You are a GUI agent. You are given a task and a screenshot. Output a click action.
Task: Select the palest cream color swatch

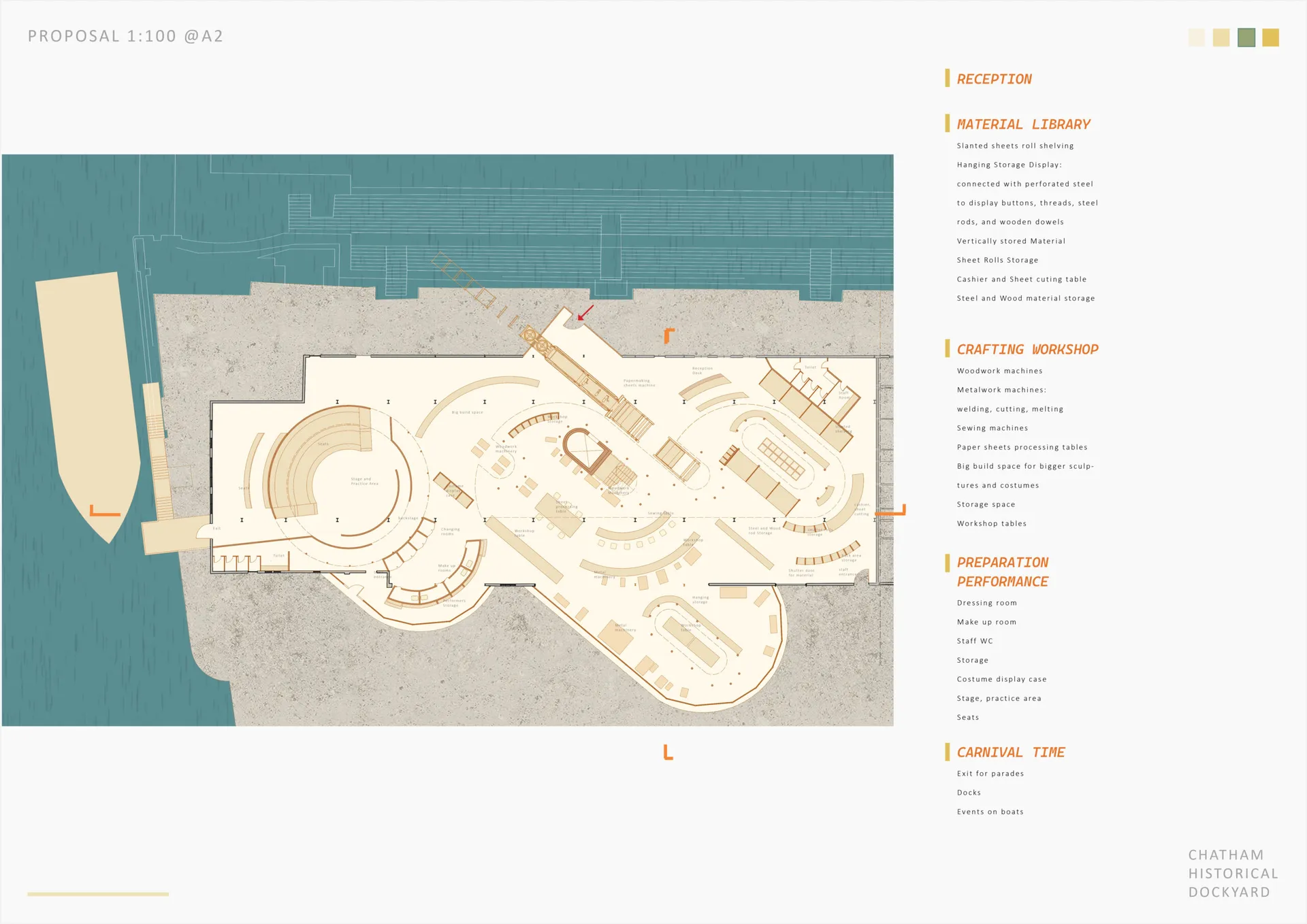coord(1196,37)
